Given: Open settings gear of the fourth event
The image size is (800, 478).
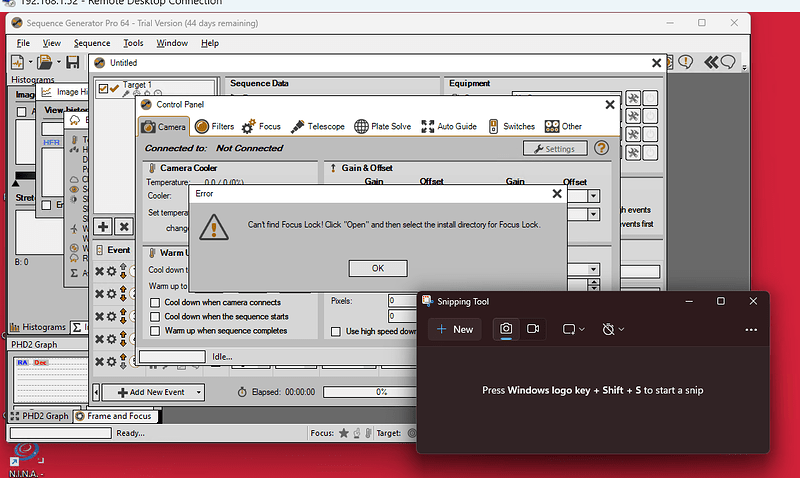Looking at the screenshot, I should click(x=111, y=339).
